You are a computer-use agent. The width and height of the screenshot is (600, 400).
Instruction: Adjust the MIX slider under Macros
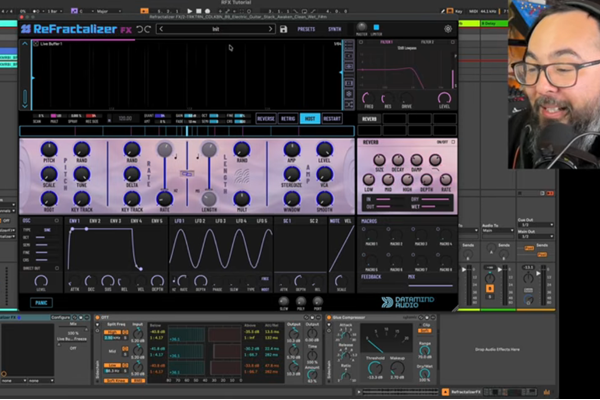(430, 285)
